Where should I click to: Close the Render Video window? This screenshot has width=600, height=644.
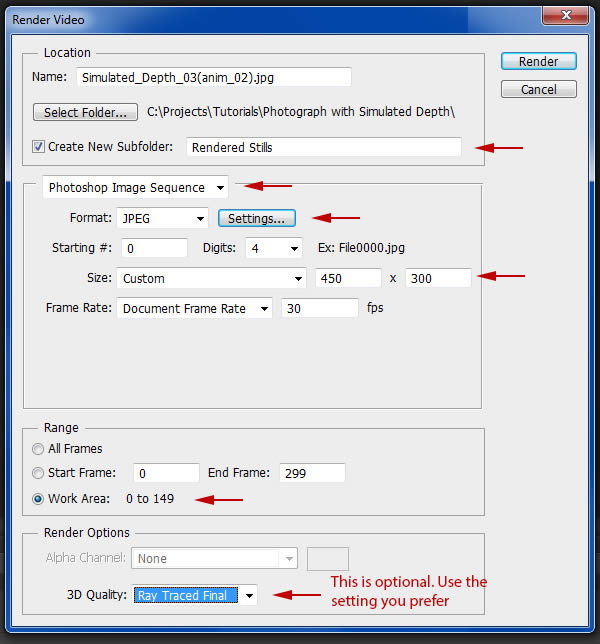click(x=566, y=16)
